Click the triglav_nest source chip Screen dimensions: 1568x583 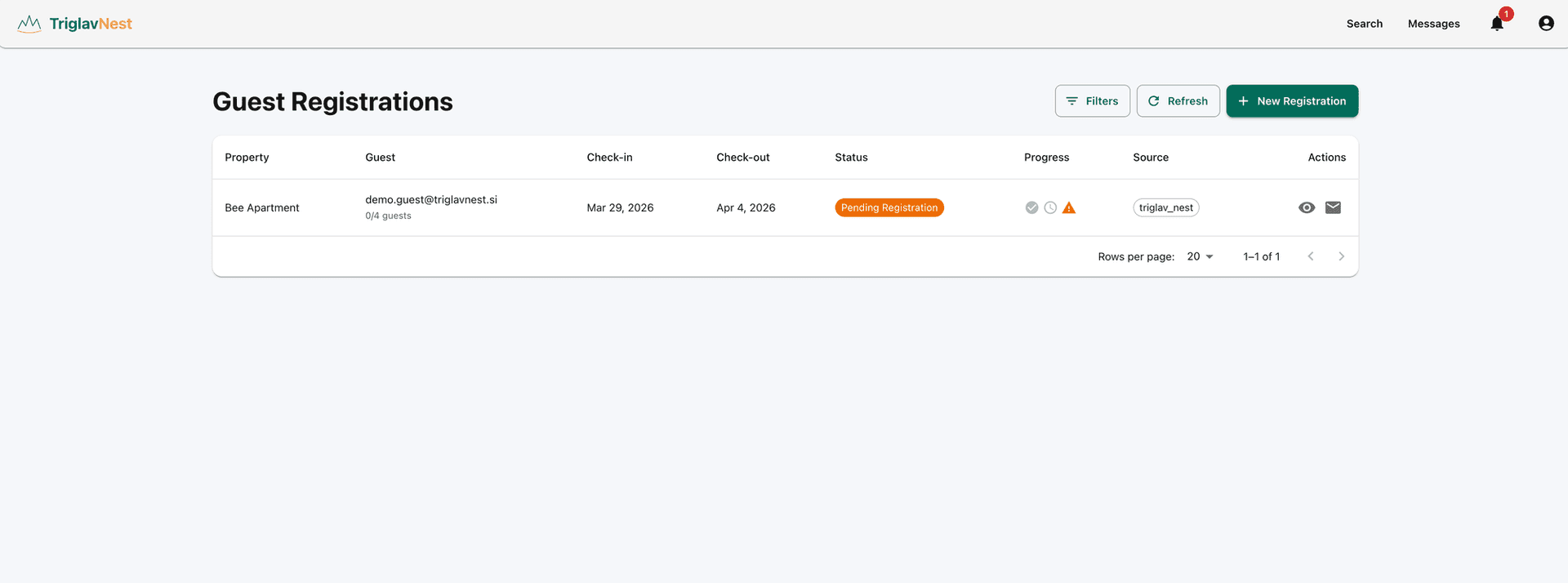1165,207
